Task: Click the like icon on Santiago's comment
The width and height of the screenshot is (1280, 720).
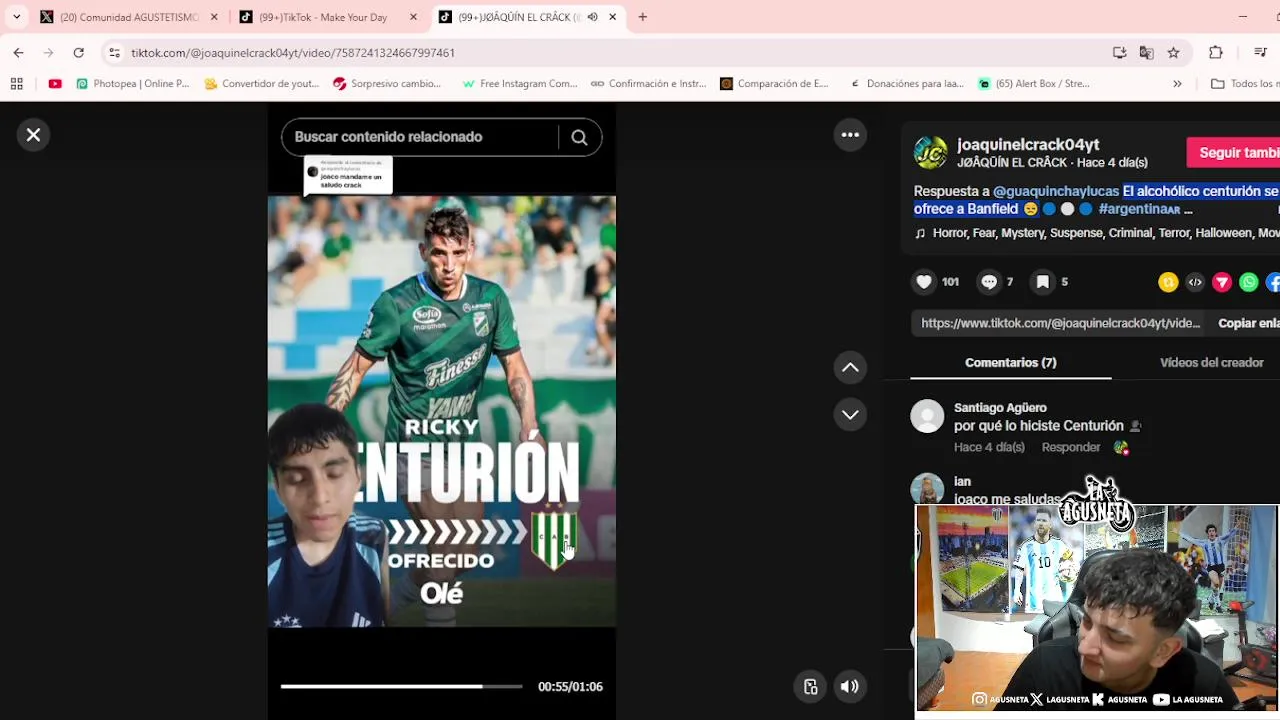Action: coord(1121,447)
